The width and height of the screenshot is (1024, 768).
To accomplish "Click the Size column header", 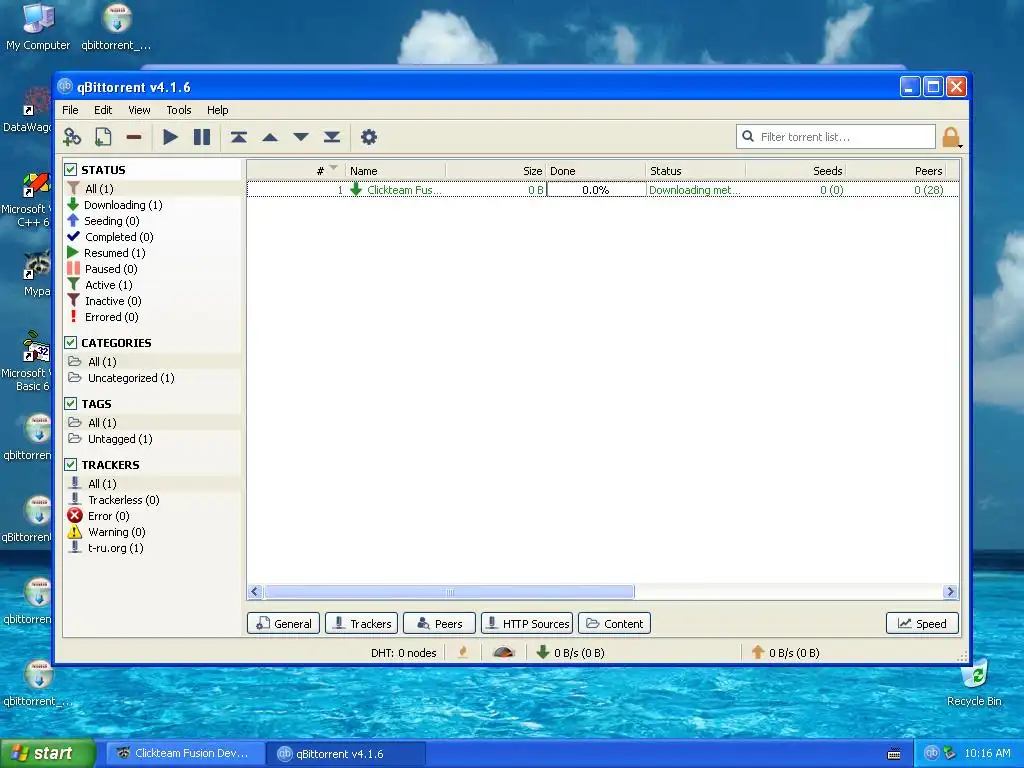I will click(x=496, y=170).
